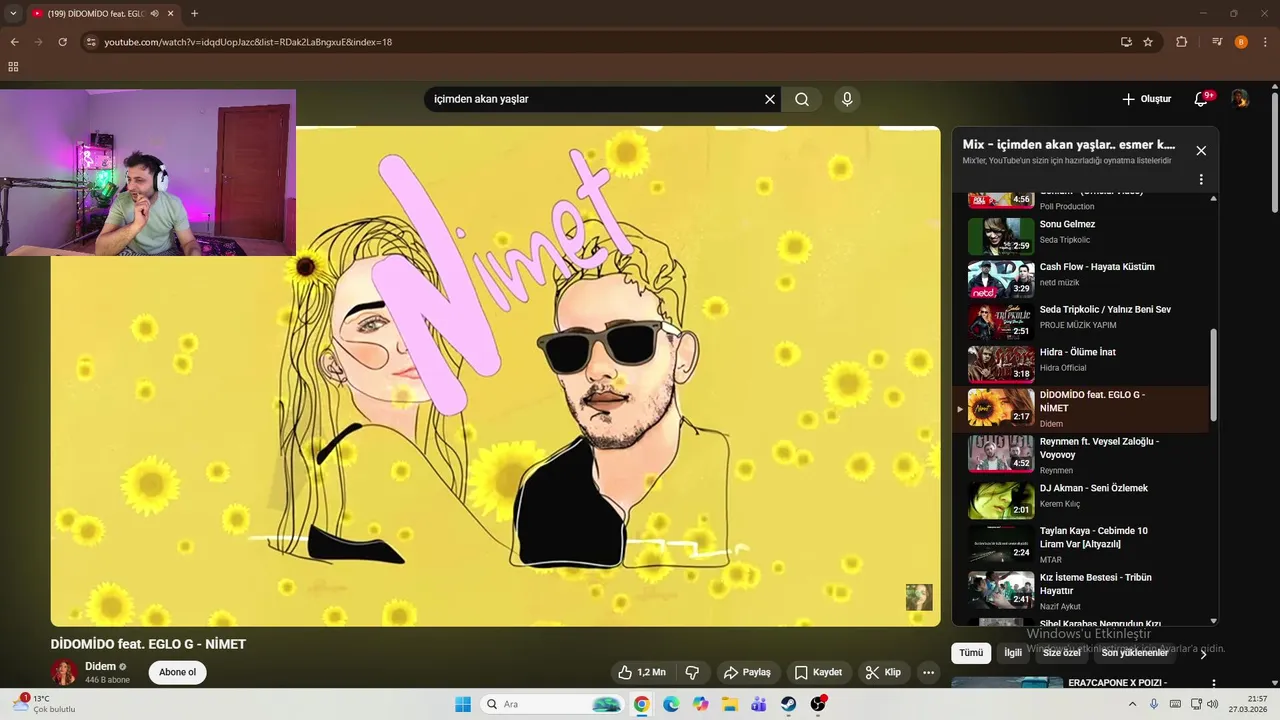1280x720 pixels.
Task: Open Steam from taskbar
Action: click(789, 704)
